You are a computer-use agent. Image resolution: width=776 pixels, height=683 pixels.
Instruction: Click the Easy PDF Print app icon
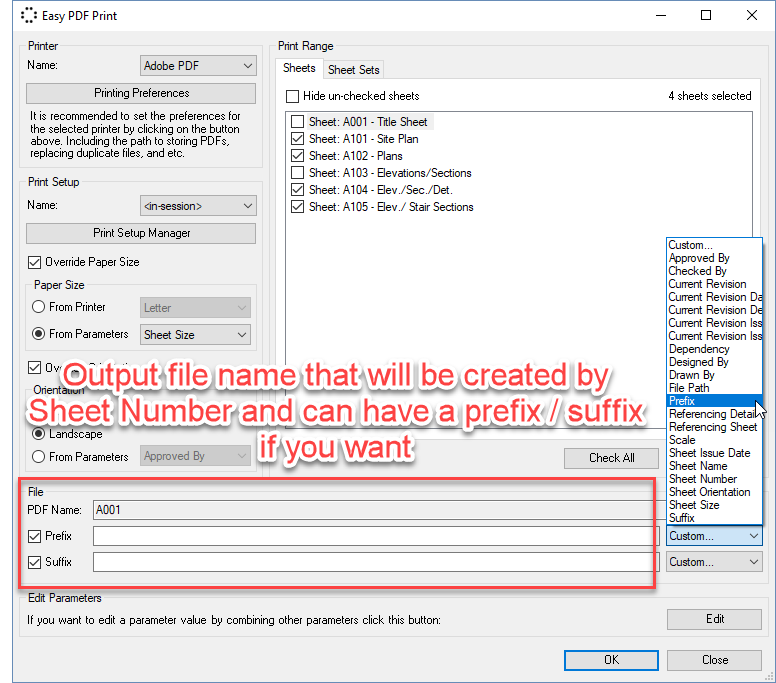[29, 16]
